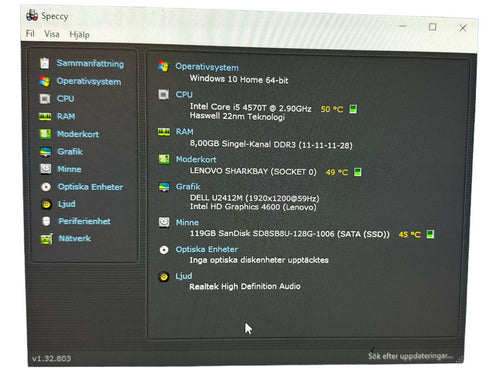Click 'DELL U2412M (1920x1200@59Hz)' text

click(x=254, y=198)
